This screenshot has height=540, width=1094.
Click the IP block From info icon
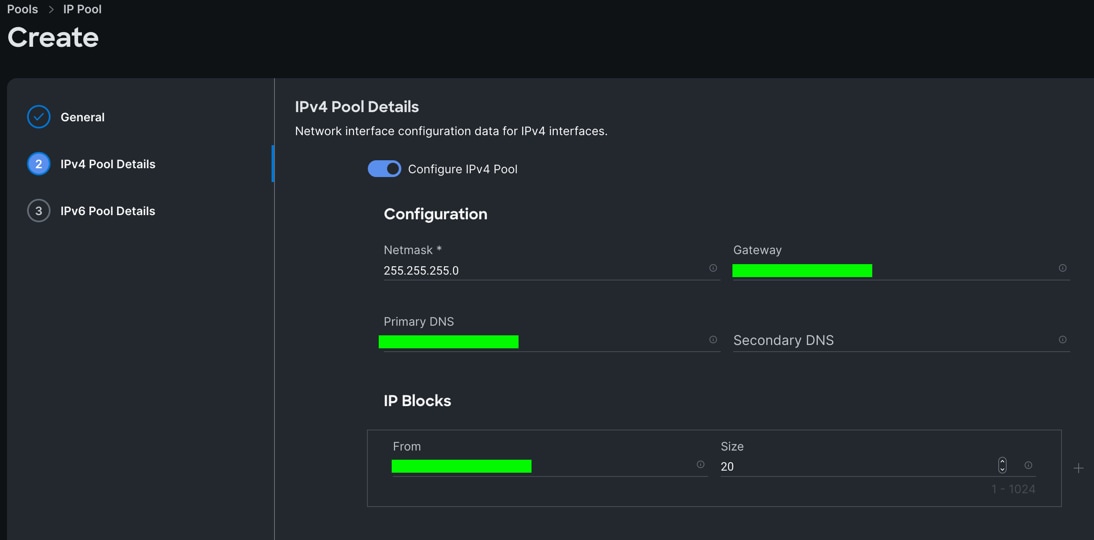click(700, 465)
